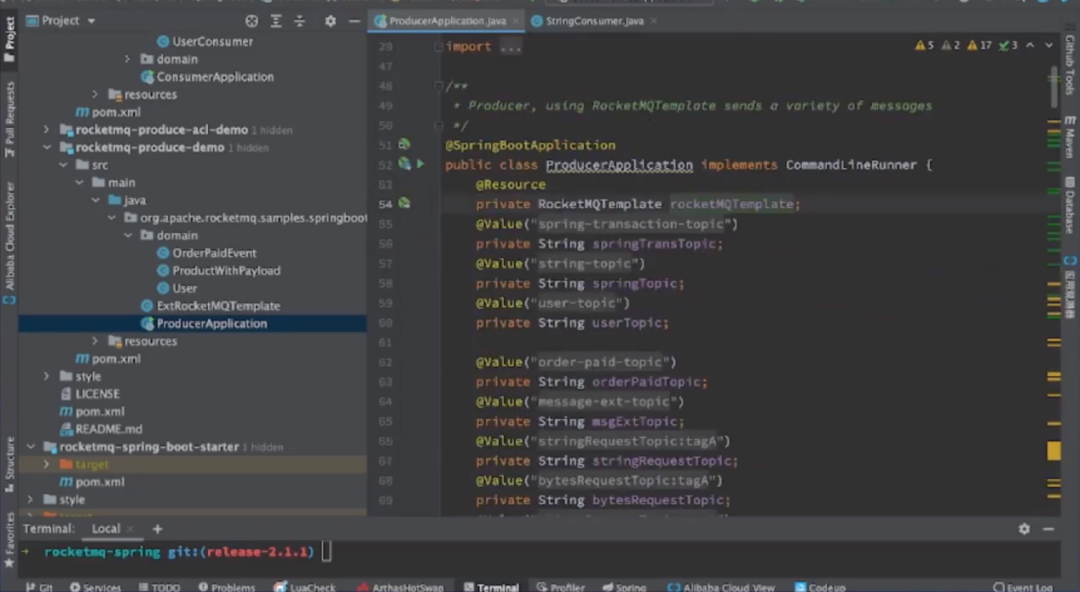Click the Select Opened File target icon
Screen dimensions: 1080x592
coord(251,21)
